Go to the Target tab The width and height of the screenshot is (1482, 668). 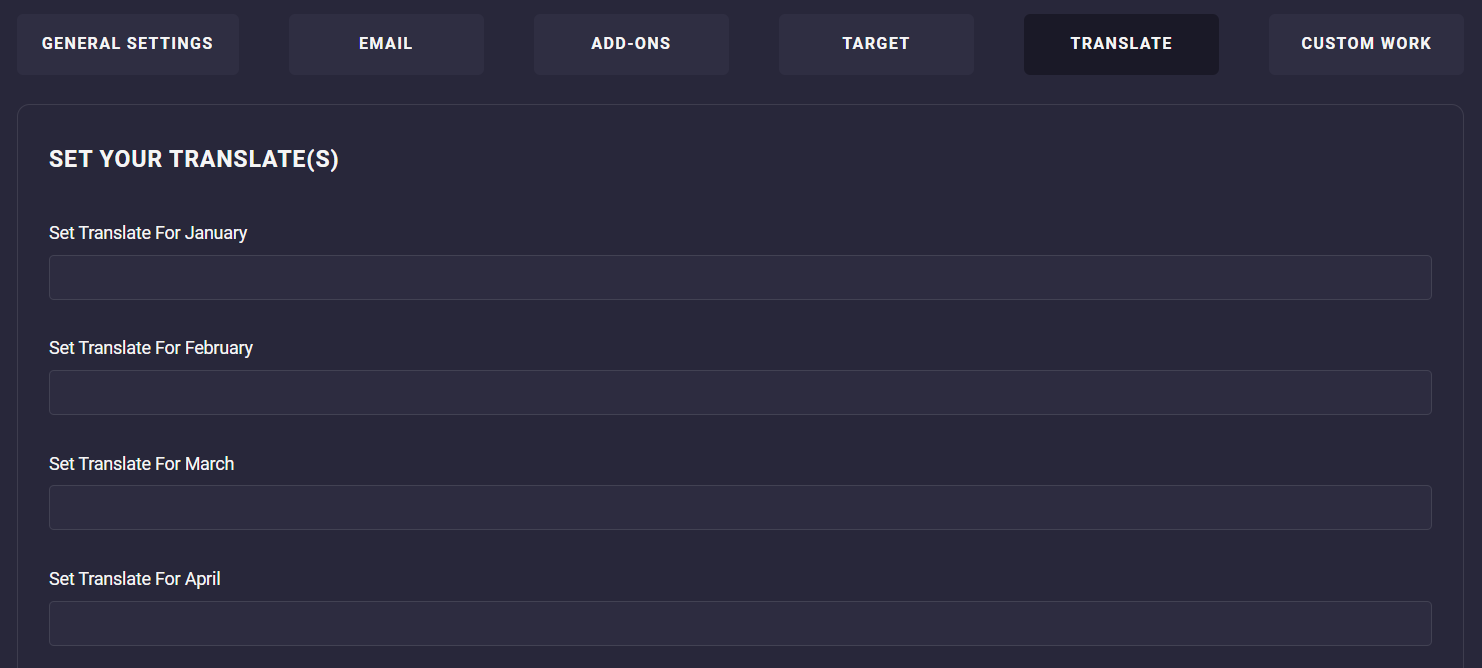click(876, 44)
